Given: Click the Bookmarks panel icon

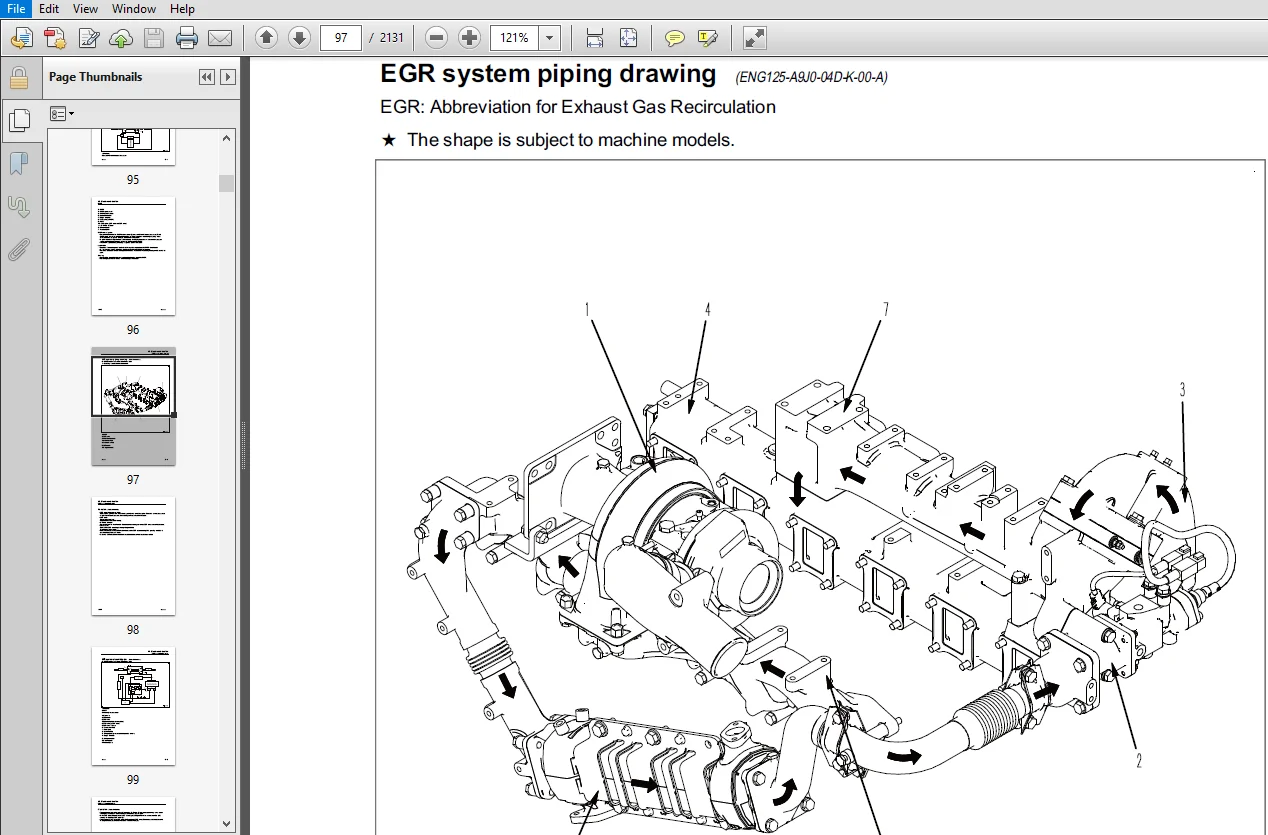Looking at the screenshot, I should click(x=18, y=163).
